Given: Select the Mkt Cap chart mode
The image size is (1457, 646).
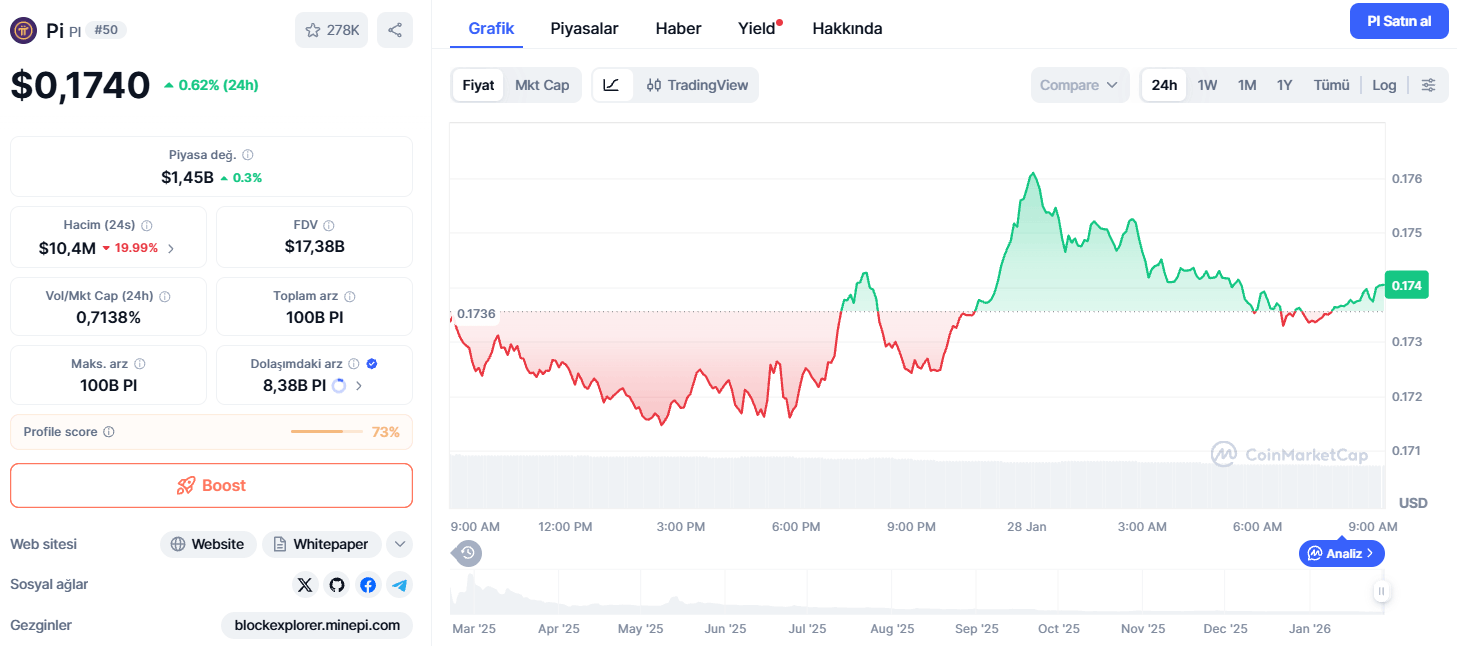Looking at the screenshot, I should coord(542,85).
